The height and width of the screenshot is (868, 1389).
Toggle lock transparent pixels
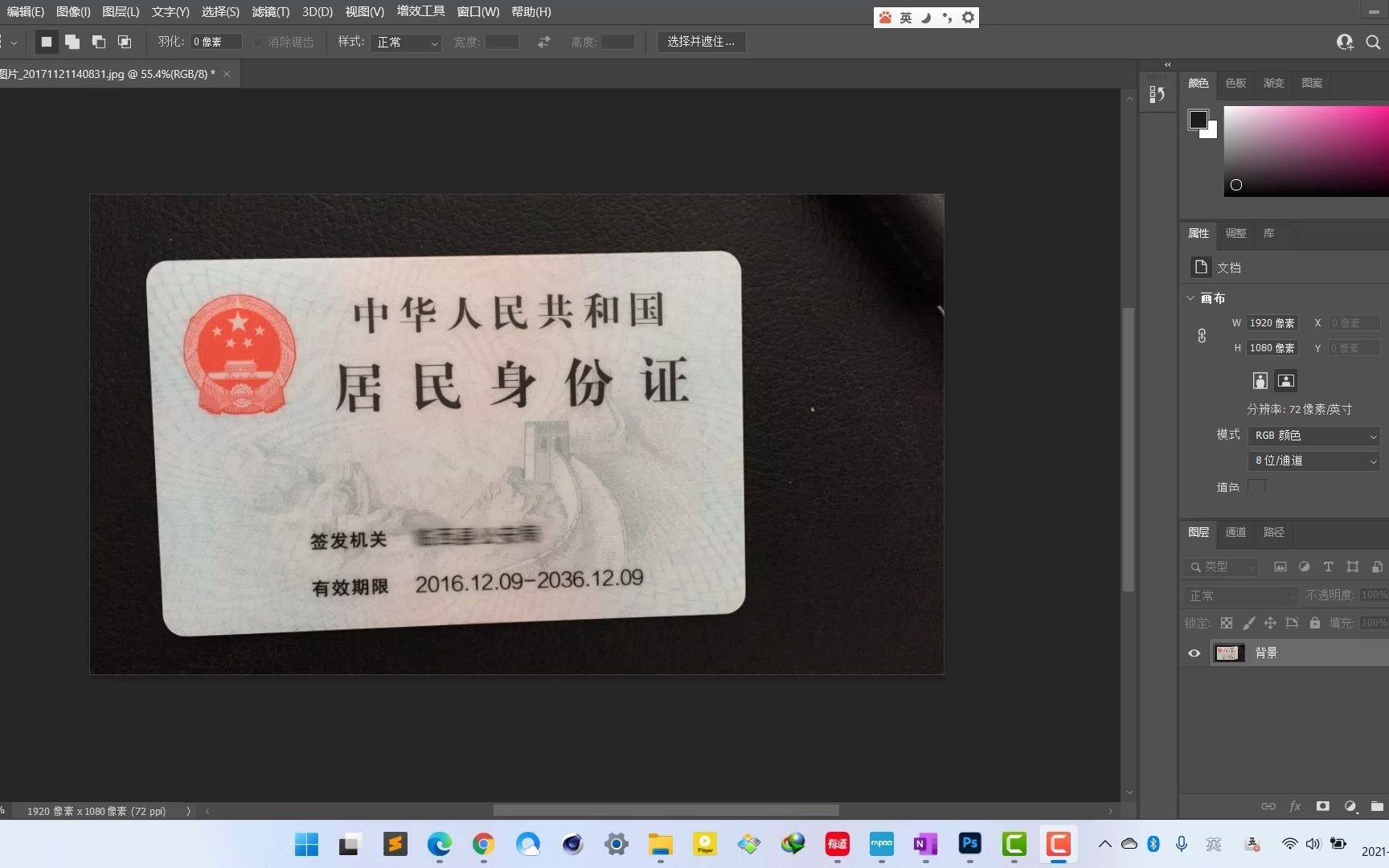point(1226,623)
